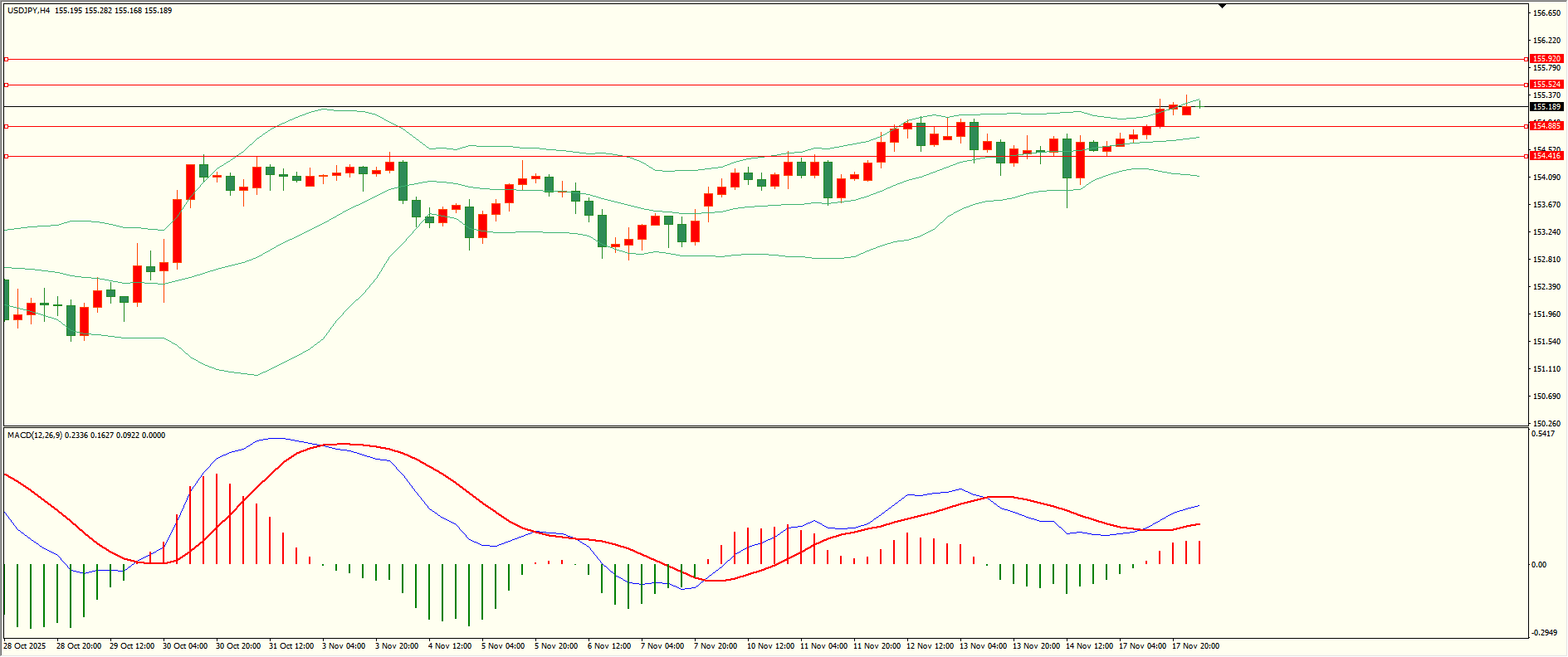Click the 7 Nov 20:00 time label
The image size is (1568, 657).
point(716,646)
